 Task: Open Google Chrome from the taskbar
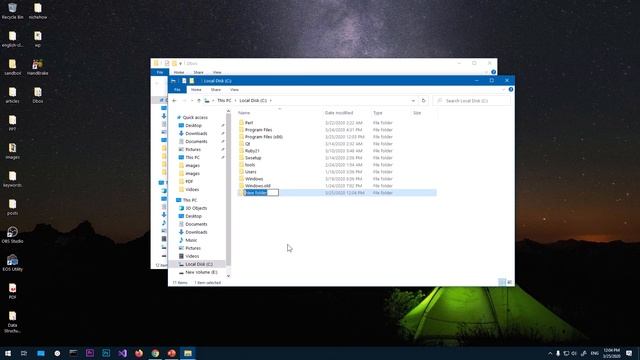(x=155, y=353)
